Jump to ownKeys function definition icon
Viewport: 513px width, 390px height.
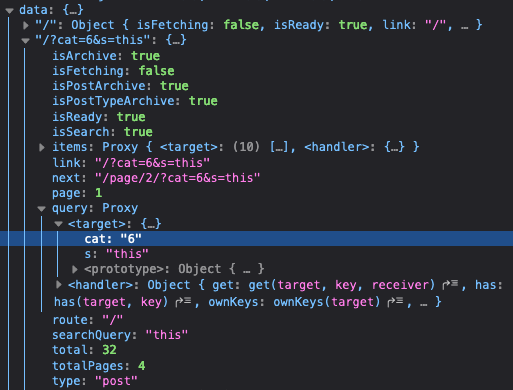(395, 302)
